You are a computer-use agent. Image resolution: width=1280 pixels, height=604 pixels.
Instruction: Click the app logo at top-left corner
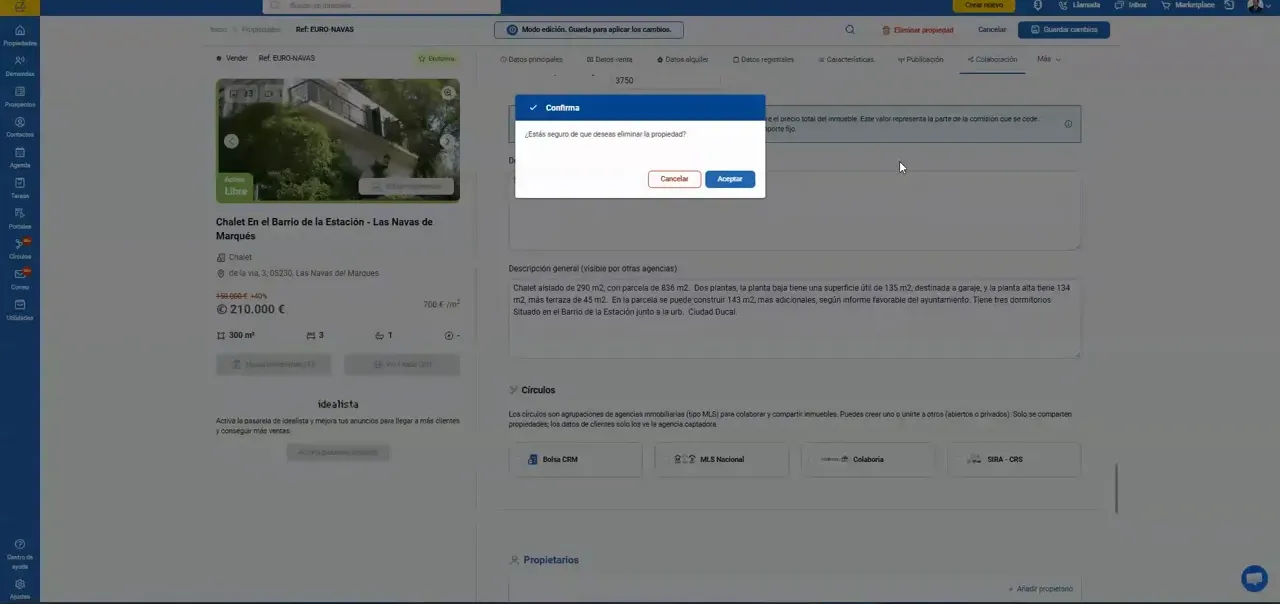click(20, 7)
